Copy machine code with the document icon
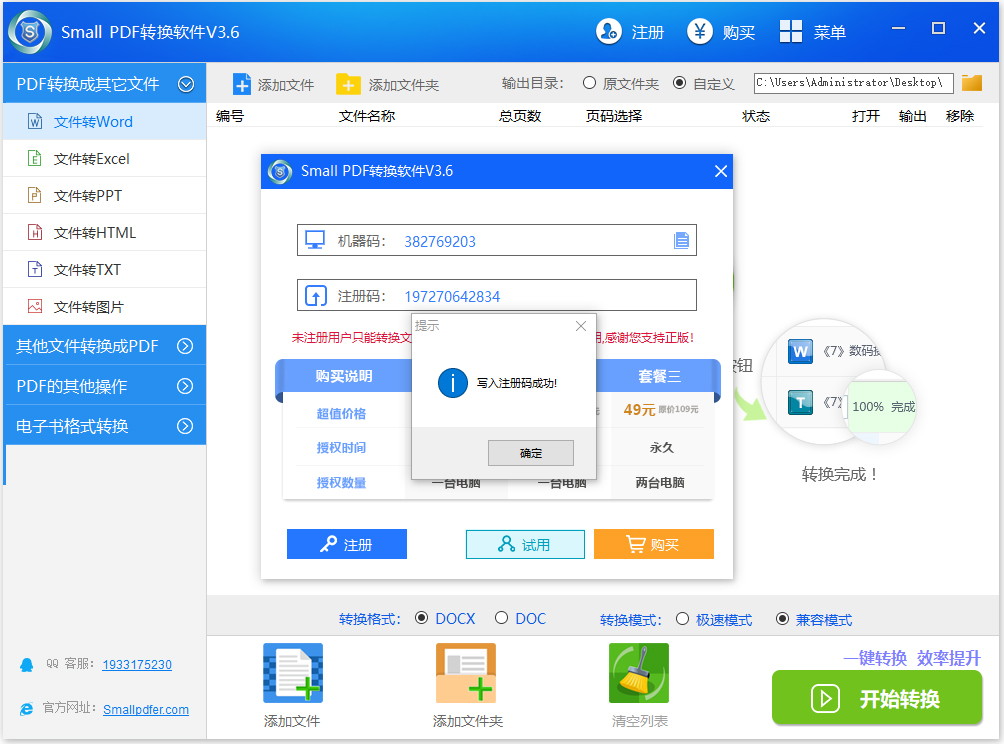1004x744 pixels. point(681,240)
